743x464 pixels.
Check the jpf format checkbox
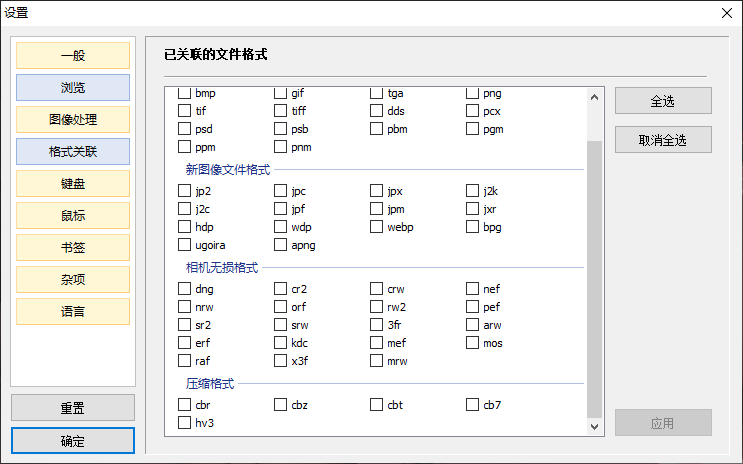pos(281,209)
